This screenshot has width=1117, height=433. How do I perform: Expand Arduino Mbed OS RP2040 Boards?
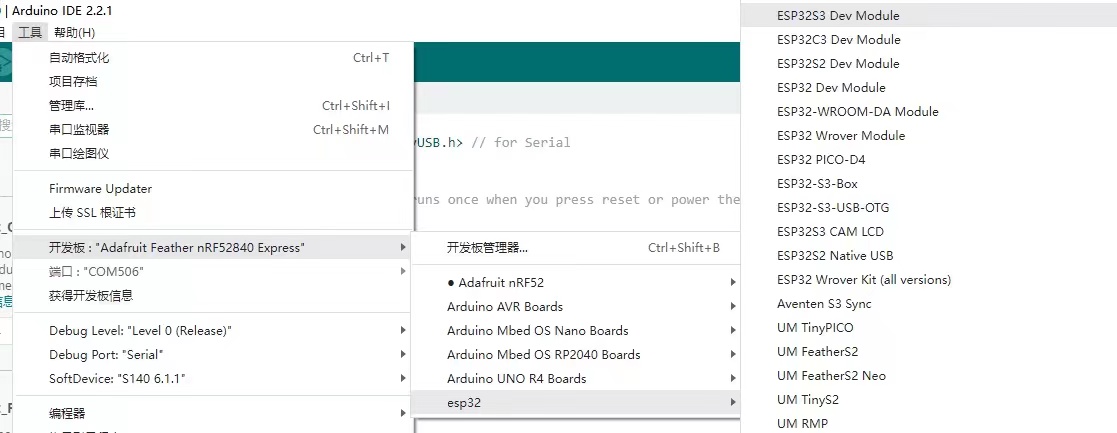(x=576, y=355)
